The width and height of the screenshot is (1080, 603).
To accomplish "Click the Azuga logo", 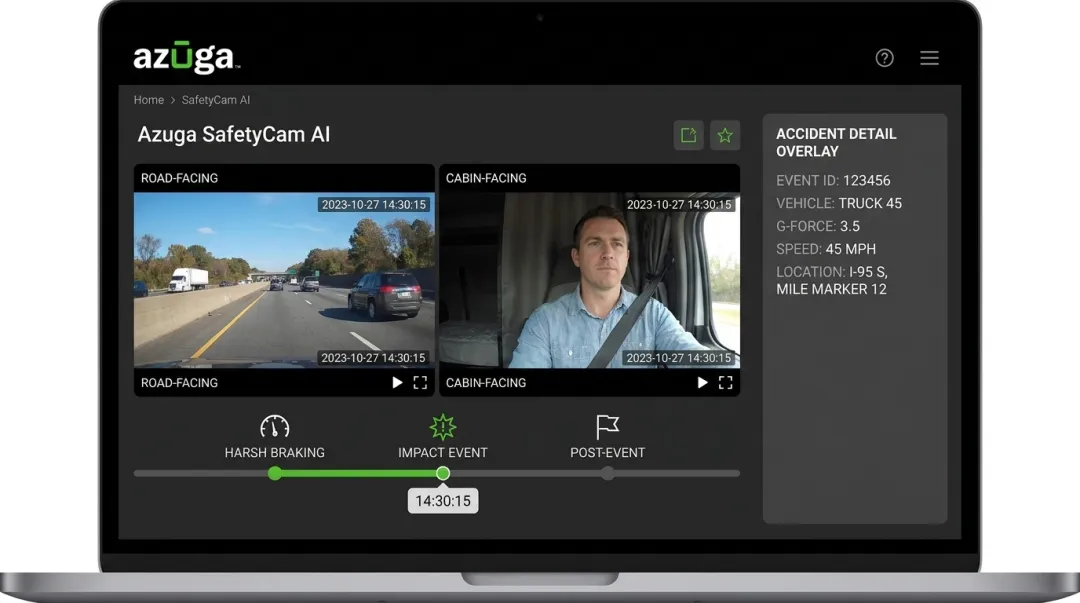I will [187, 57].
